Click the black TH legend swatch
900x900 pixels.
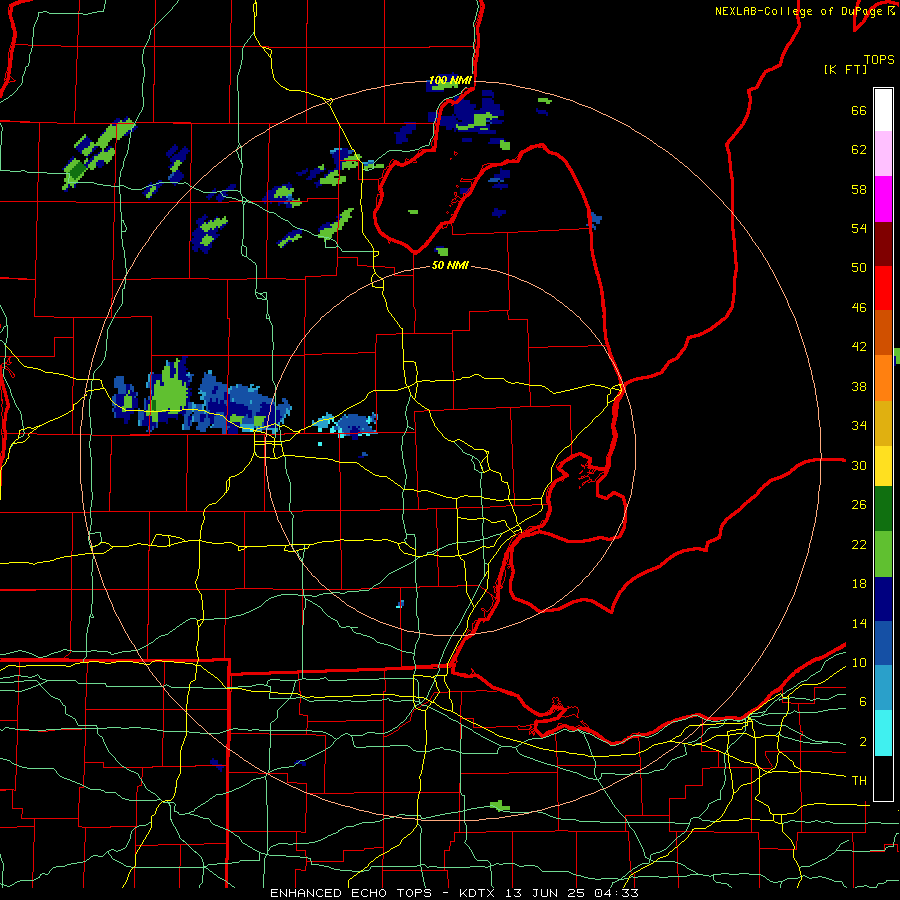[x=883, y=778]
